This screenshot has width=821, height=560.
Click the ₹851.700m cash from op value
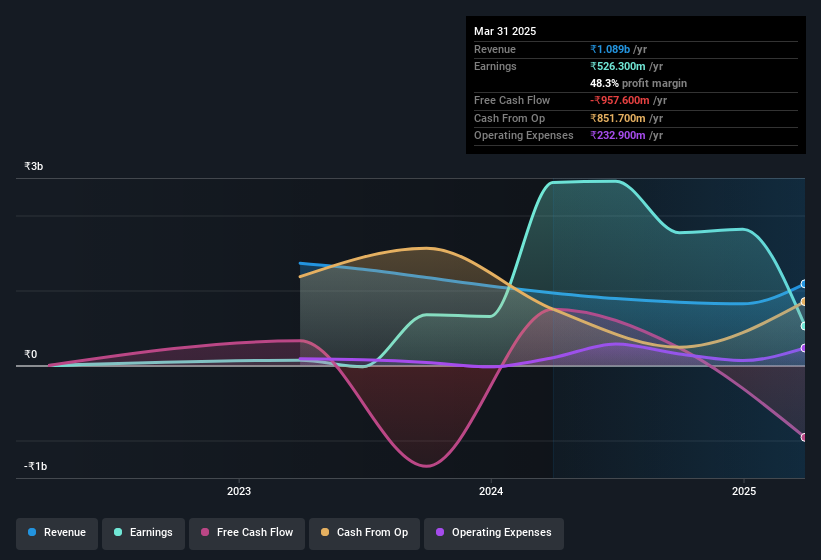click(618, 118)
